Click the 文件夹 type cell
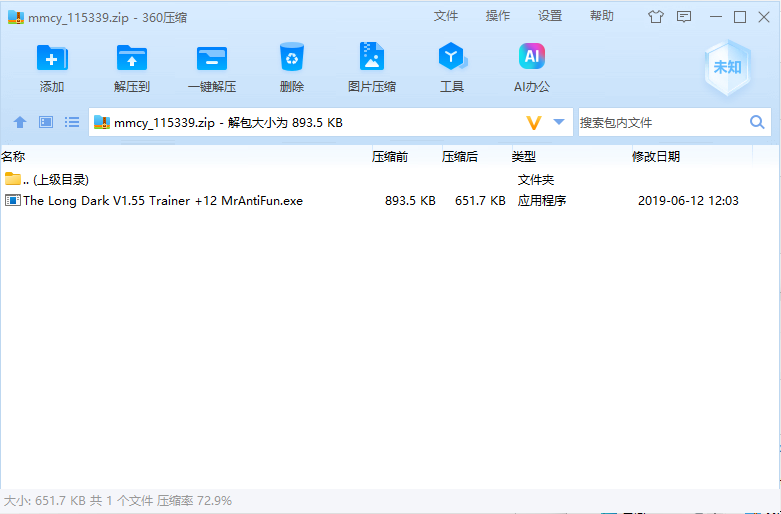This screenshot has height=514, width=781. pyautogui.click(x=535, y=179)
